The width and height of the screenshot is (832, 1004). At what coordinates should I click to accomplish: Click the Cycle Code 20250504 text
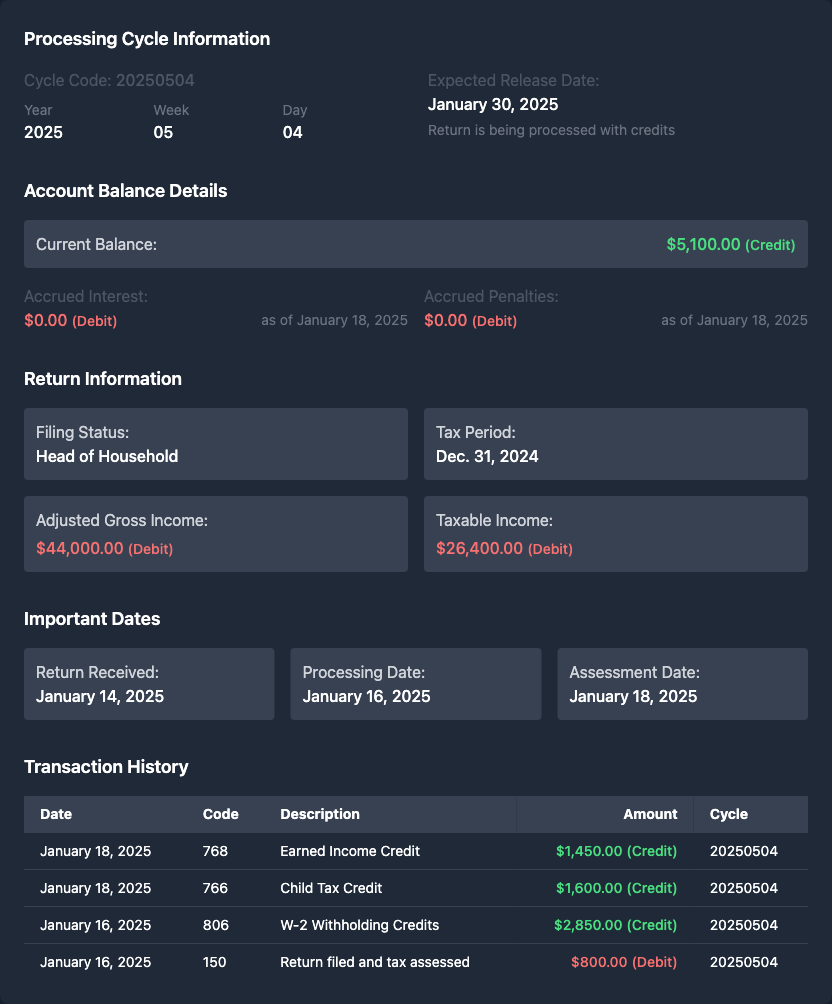point(109,80)
